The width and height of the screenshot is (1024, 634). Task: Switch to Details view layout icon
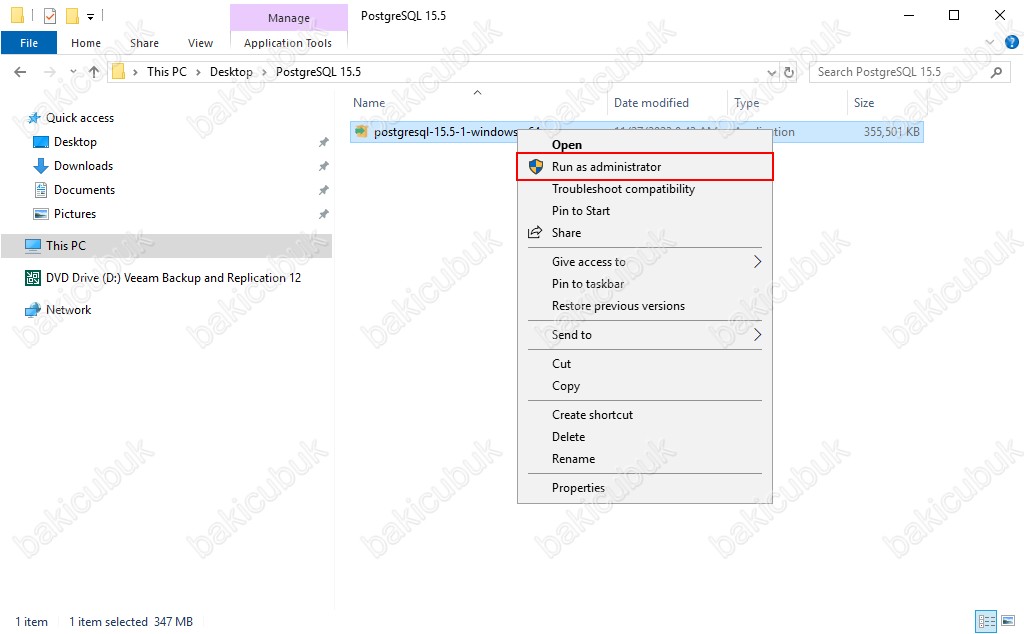[985, 621]
